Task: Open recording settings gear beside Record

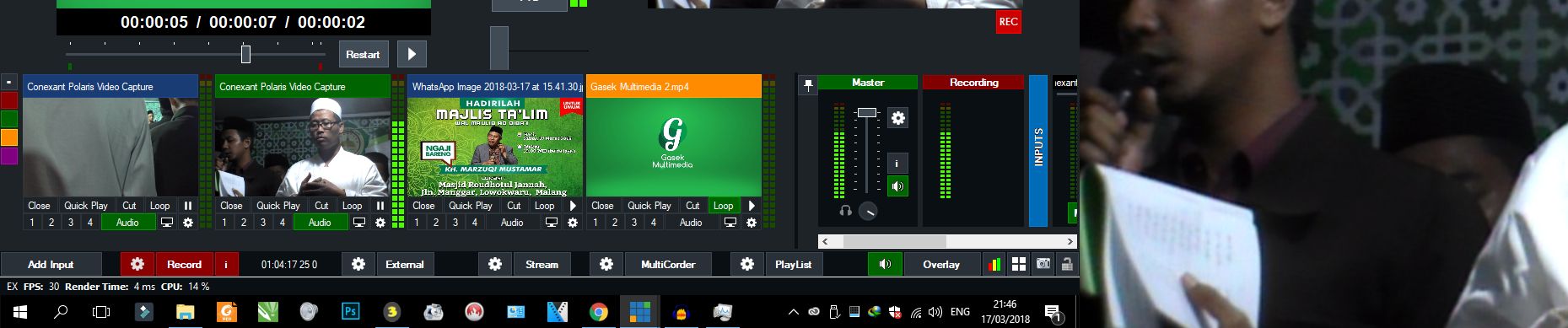Action: coord(137,264)
